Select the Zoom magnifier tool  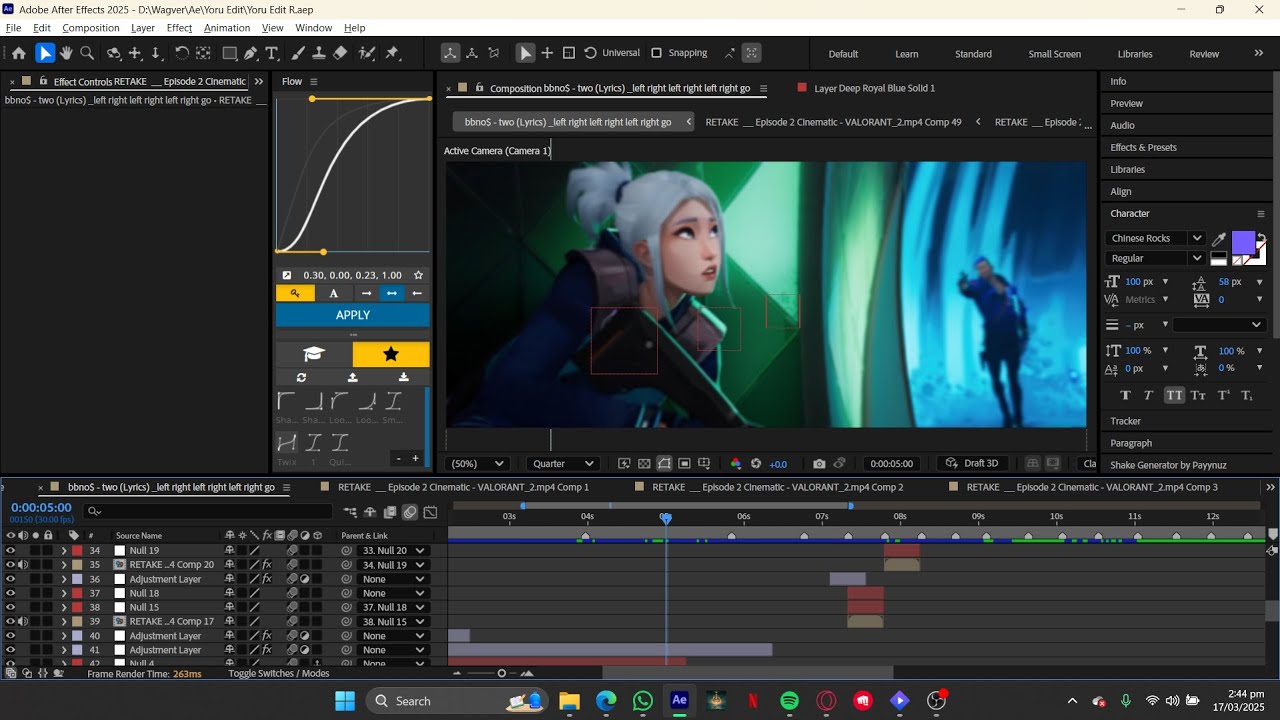(87, 53)
